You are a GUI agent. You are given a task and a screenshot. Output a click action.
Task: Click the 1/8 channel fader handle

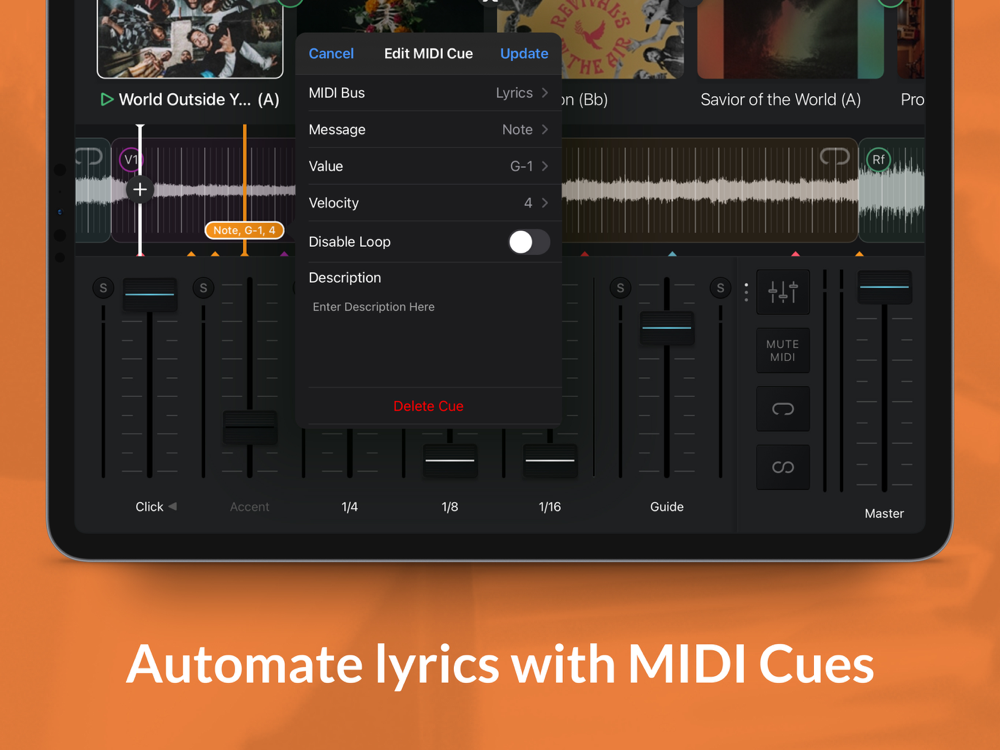(x=450, y=460)
